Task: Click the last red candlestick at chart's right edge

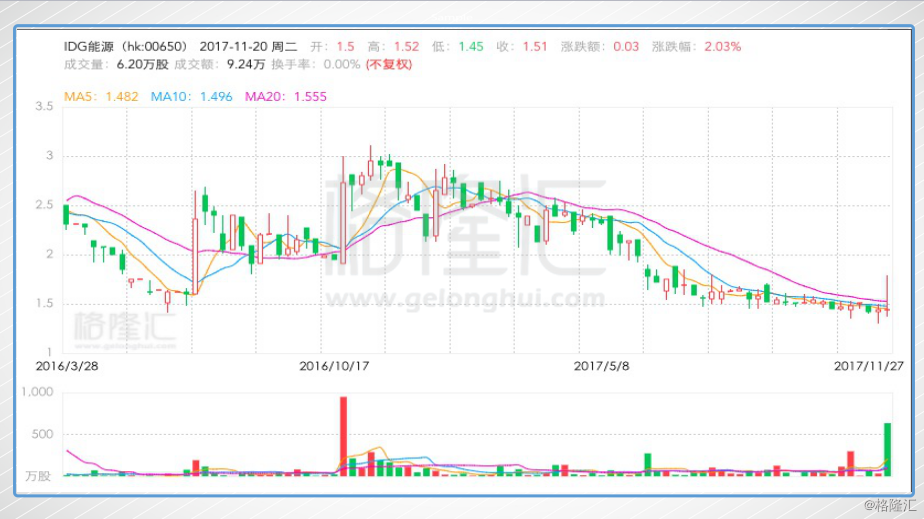Action: (887, 295)
